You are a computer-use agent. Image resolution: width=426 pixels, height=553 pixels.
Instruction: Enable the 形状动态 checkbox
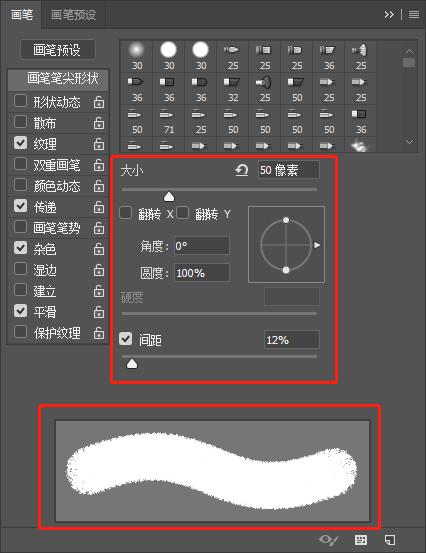(20, 101)
